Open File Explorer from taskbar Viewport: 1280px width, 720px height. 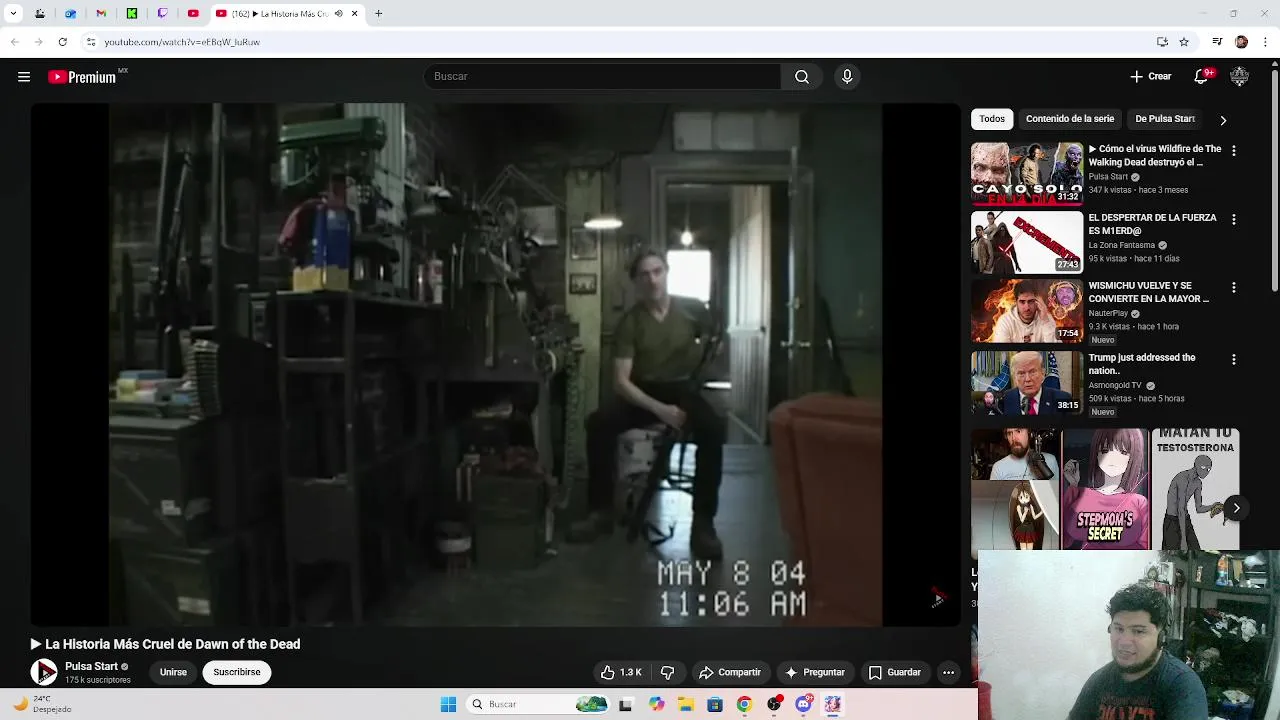click(x=686, y=705)
